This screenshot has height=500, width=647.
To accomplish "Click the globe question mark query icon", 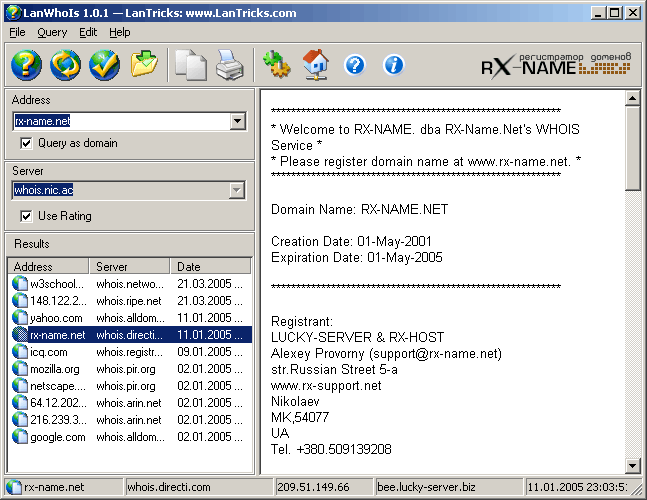I will [x=26, y=65].
